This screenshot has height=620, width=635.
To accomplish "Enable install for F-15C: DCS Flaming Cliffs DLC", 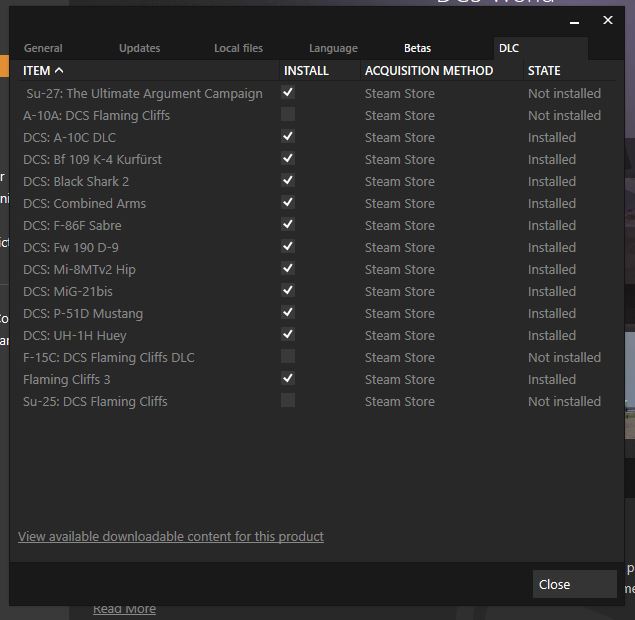I will click(x=288, y=356).
